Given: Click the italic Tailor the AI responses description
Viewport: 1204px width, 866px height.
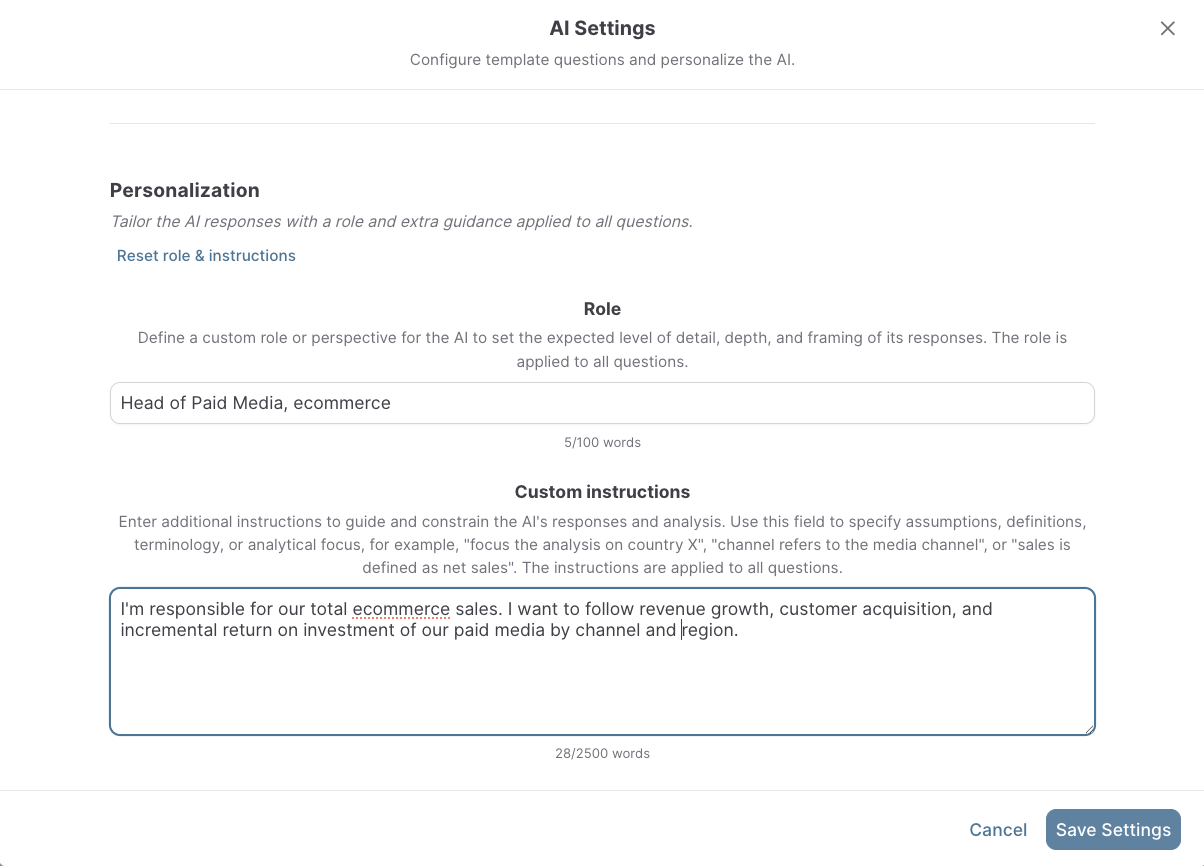Looking at the screenshot, I should click(x=401, y=222).
